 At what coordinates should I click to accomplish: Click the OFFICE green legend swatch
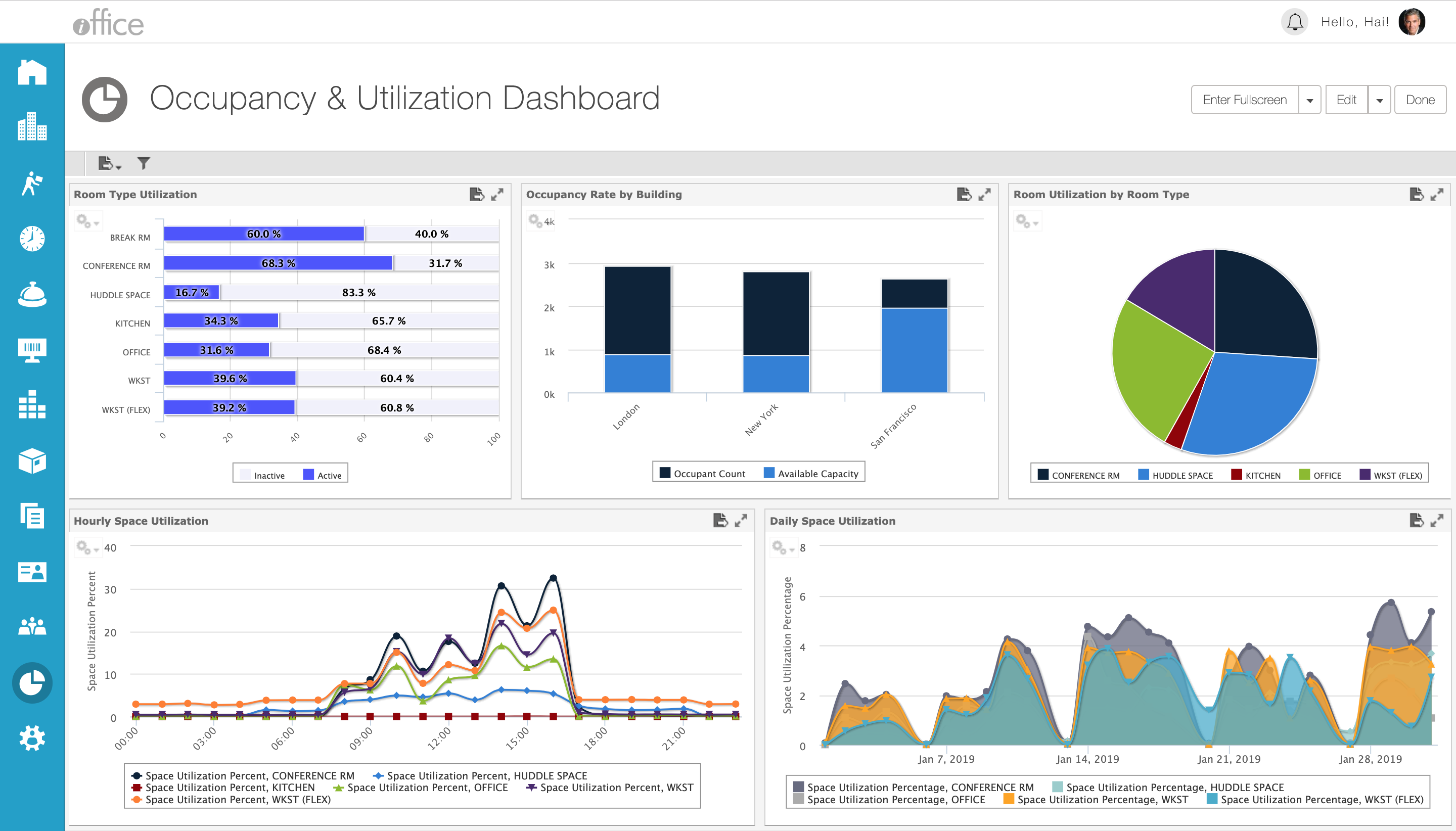(1304, 475)
